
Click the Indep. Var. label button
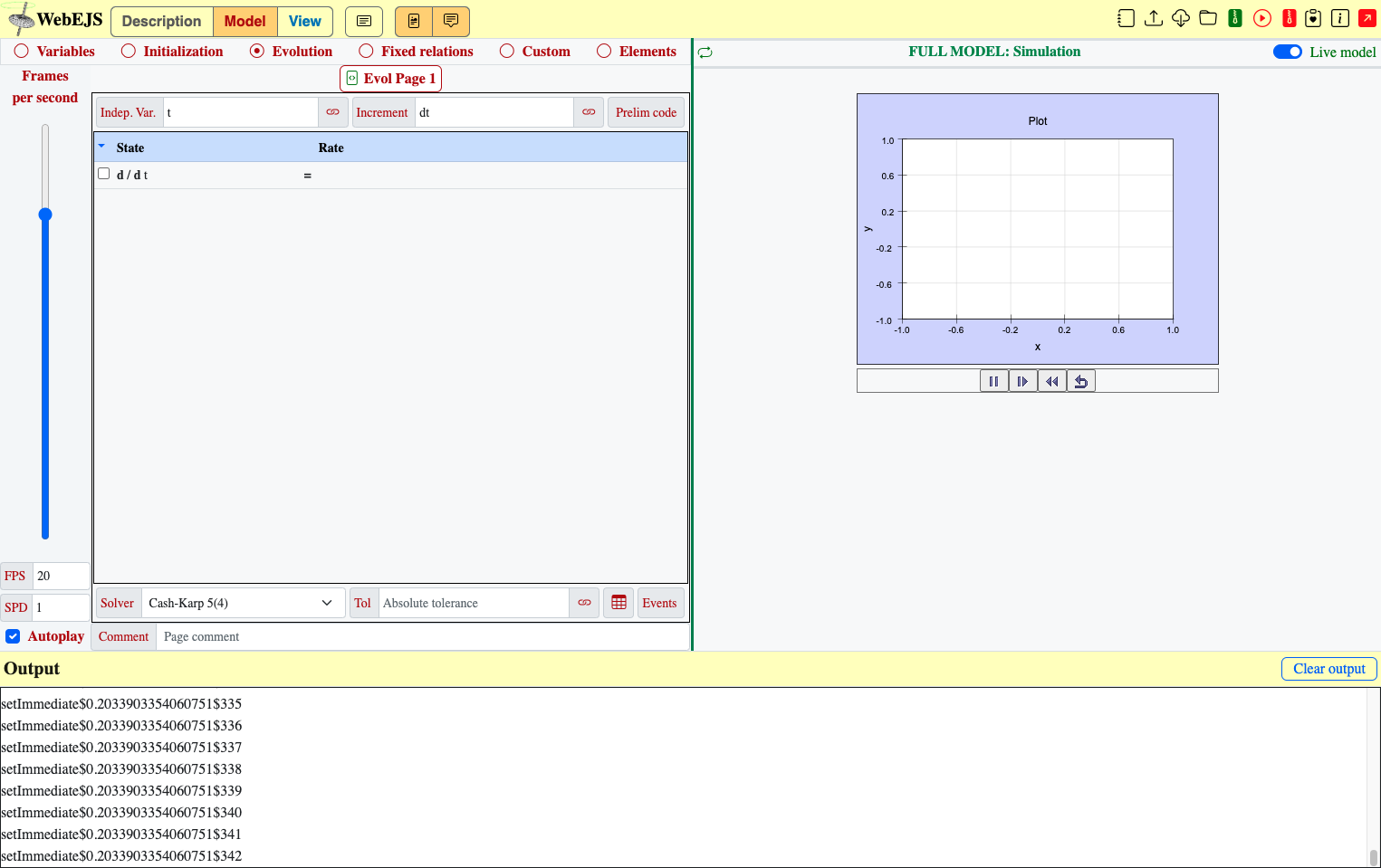coord(129,112)
